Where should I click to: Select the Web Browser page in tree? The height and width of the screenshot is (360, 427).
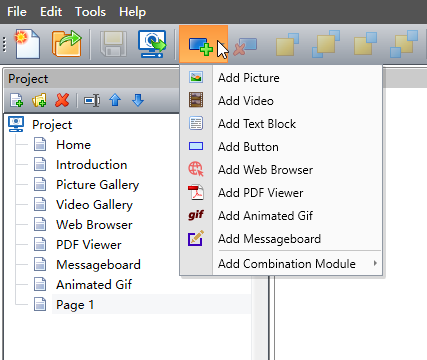point(94,225)
